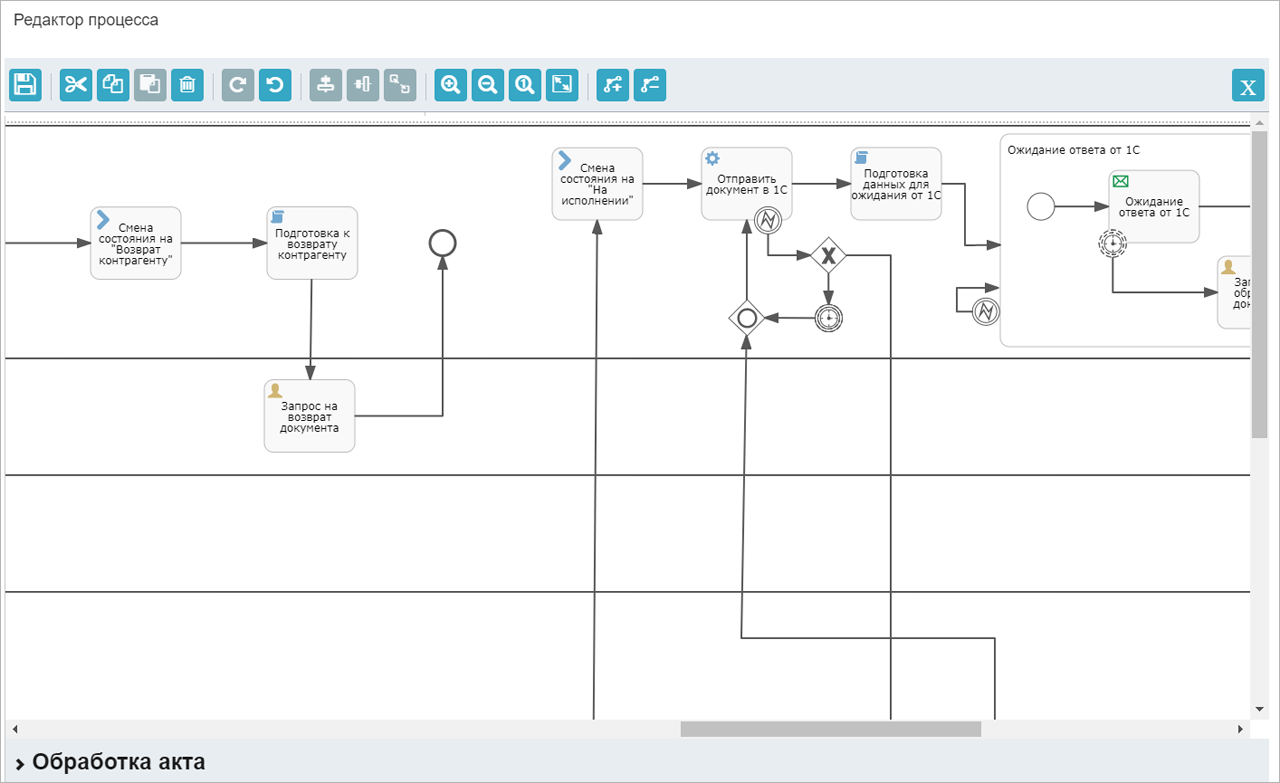Click the undo arrow icon
The width and height of the screenshot is (1280, 783).
click(x=275, y=85)
